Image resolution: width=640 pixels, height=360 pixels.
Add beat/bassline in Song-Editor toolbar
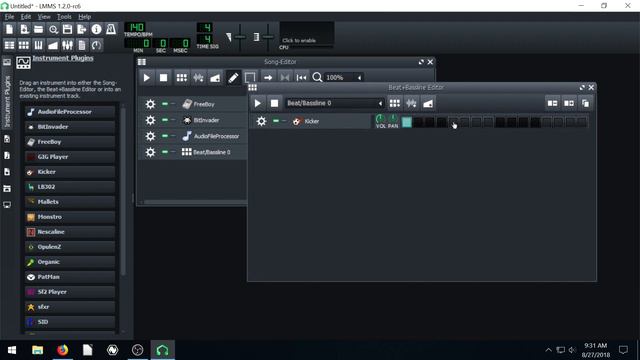(x=181, y=78)
